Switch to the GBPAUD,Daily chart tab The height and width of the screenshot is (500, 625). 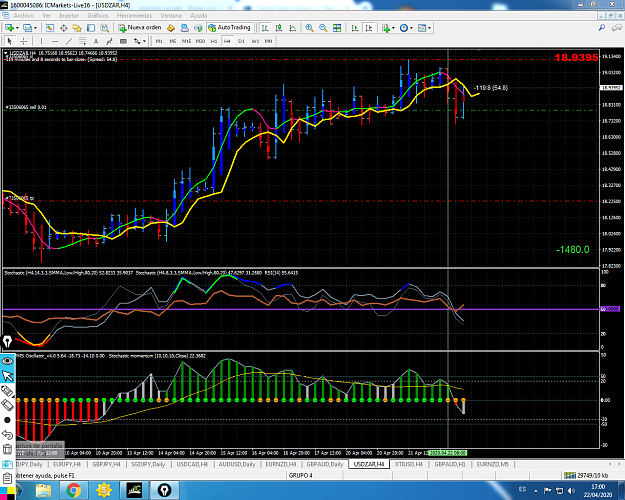(x=324, y=464)
